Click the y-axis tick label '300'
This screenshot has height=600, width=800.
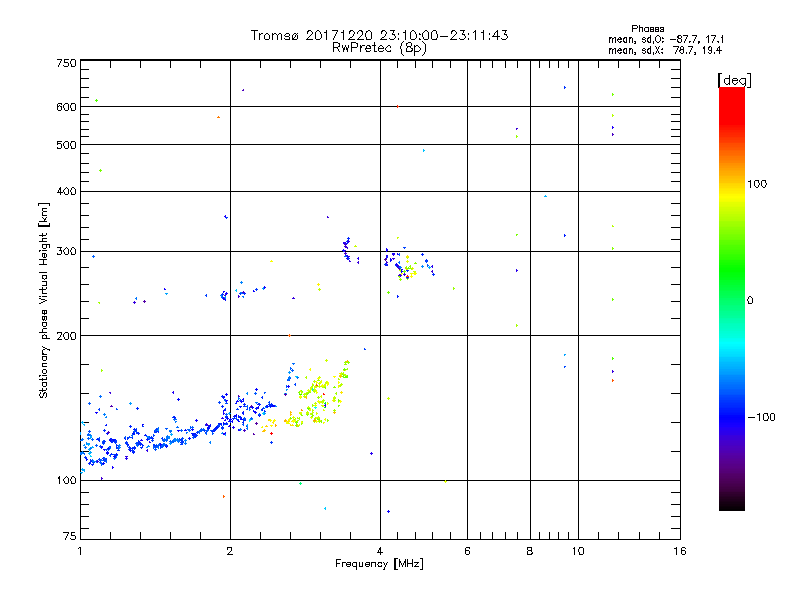pos(66,252)
